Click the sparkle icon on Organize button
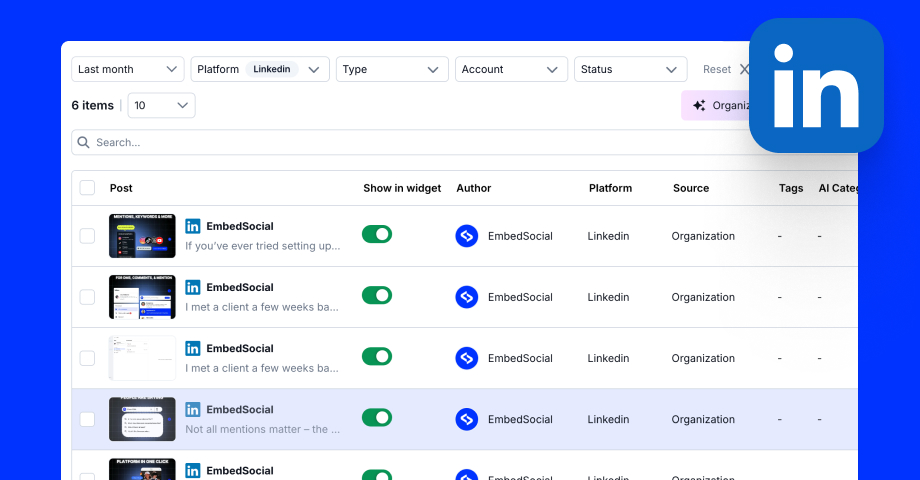Image resolution: width=920 pixels, height=480 pixels. 699,106
